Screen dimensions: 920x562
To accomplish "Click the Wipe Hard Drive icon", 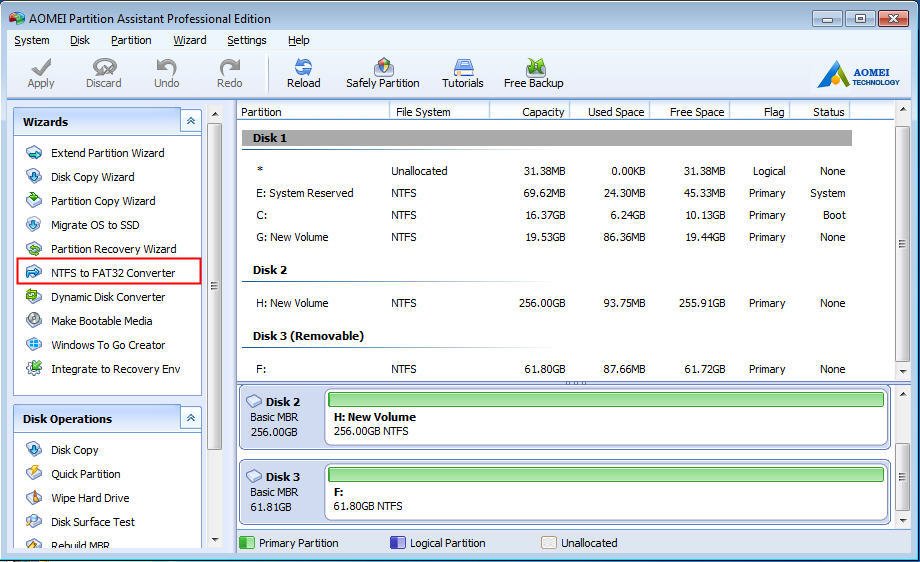I will 34,497.
